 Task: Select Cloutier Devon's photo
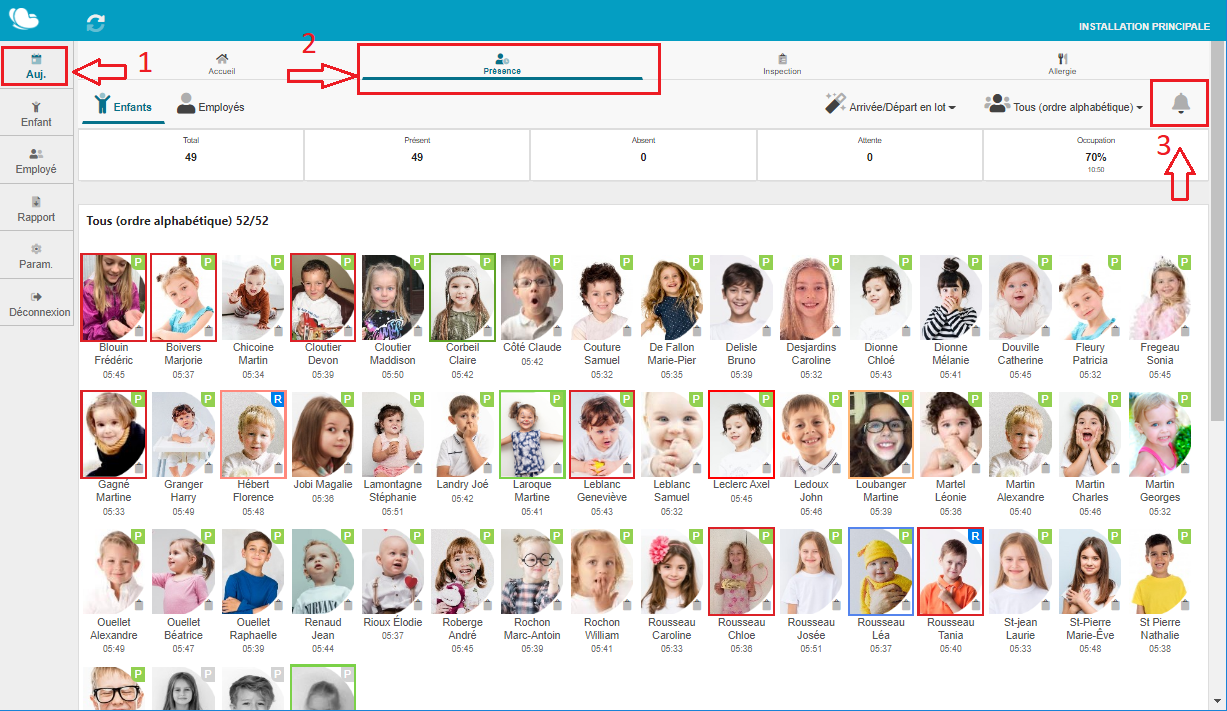(323, 298)
